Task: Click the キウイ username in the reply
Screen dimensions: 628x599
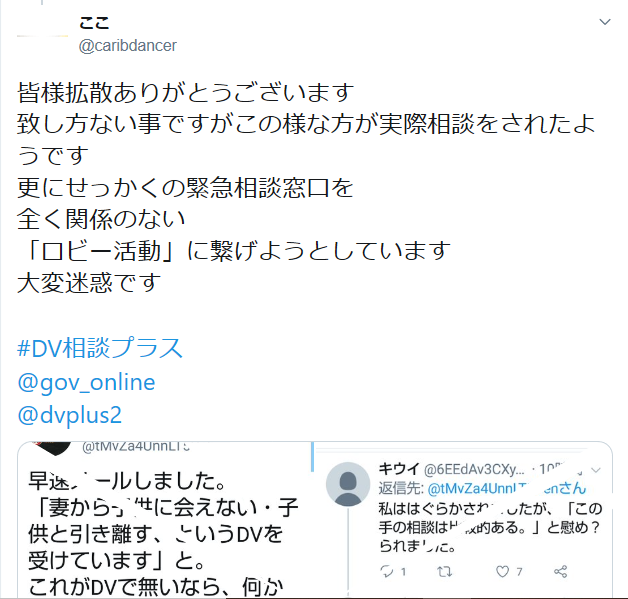Action: coord(399,468)
